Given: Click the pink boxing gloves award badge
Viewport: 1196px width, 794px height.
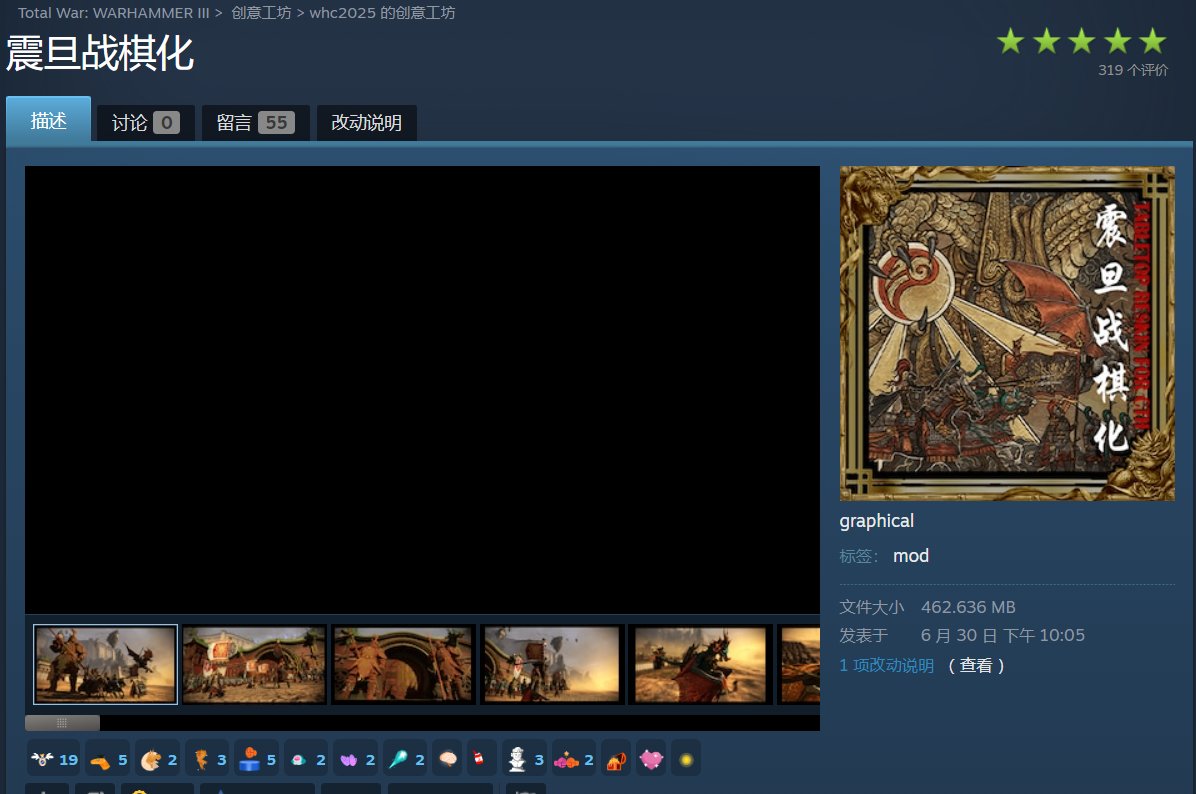Looking at the screenshot, I should (574, 759).
